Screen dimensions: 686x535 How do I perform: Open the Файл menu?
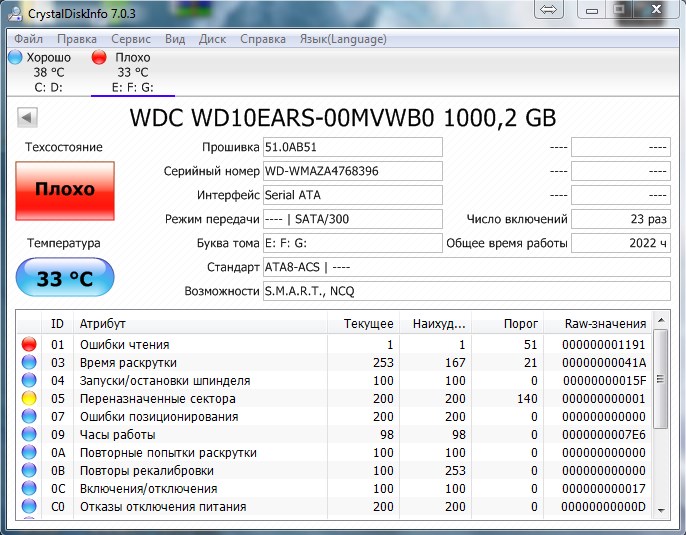click(28, 39)
